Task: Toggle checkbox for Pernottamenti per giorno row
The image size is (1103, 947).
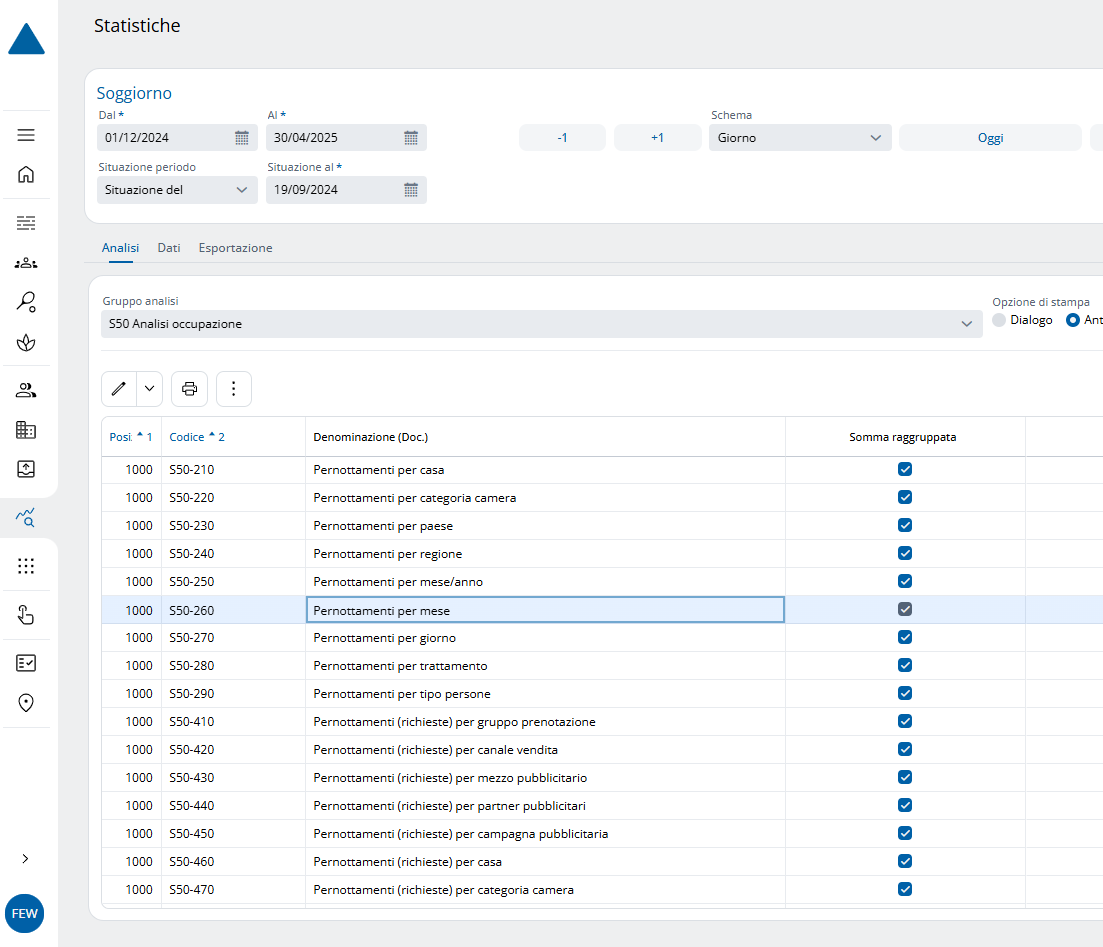Action: (x=905, y=637)
